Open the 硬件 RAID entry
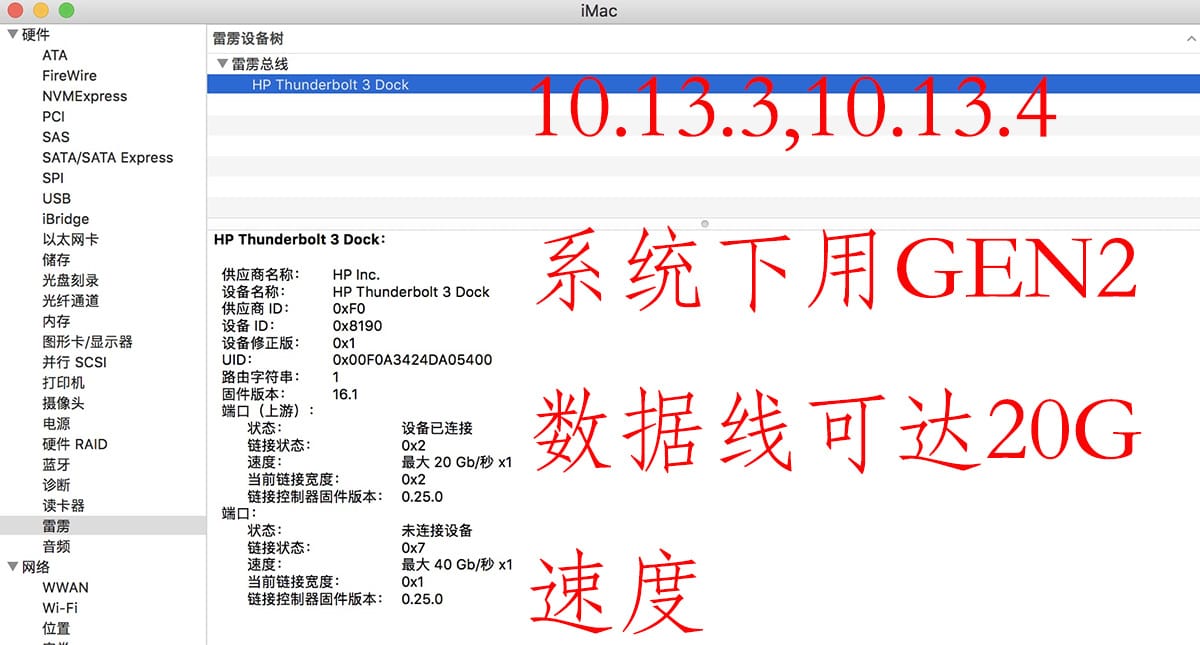The height and width of the screenshot is (645, 1200). [74, 444]
